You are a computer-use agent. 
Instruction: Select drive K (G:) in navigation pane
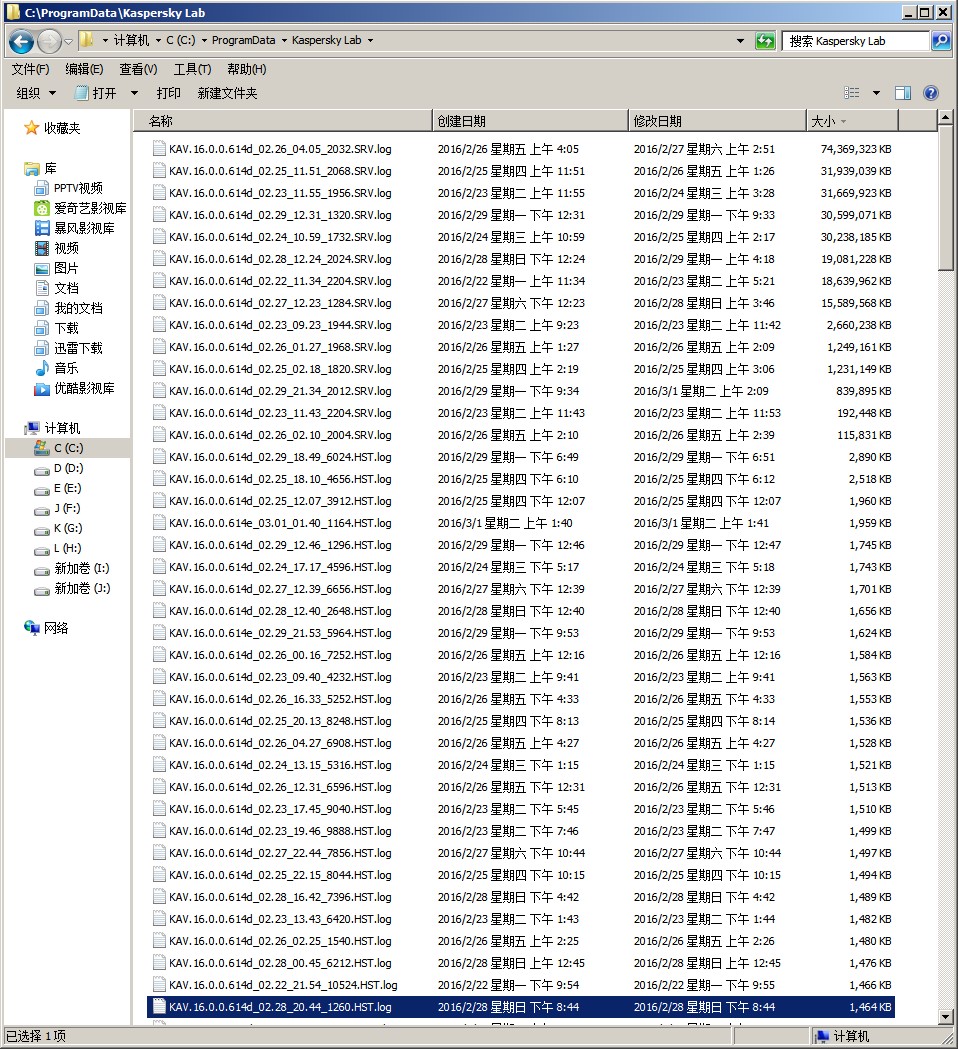click(x=59, y=529)
